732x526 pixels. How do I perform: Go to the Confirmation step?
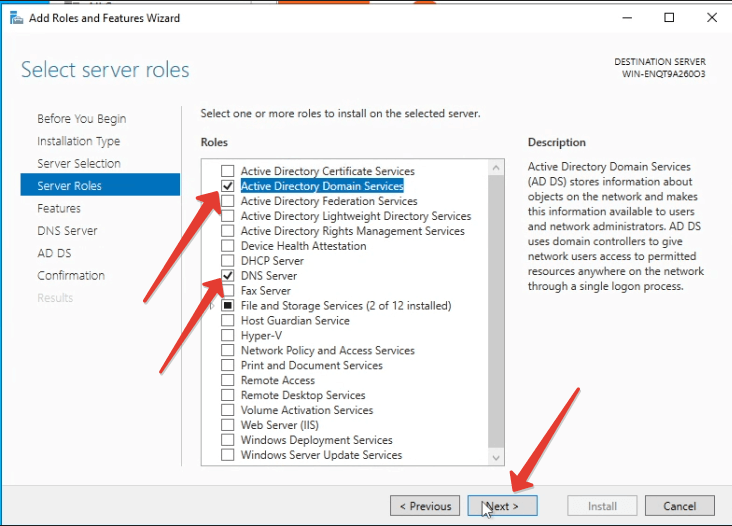[71, 275]
